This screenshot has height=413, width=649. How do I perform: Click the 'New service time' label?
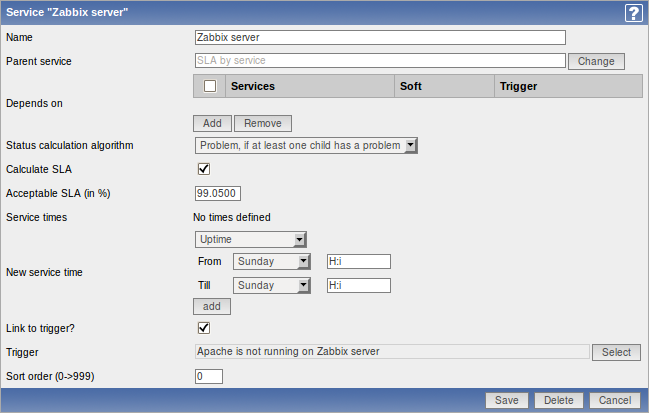tap(44, 272)
